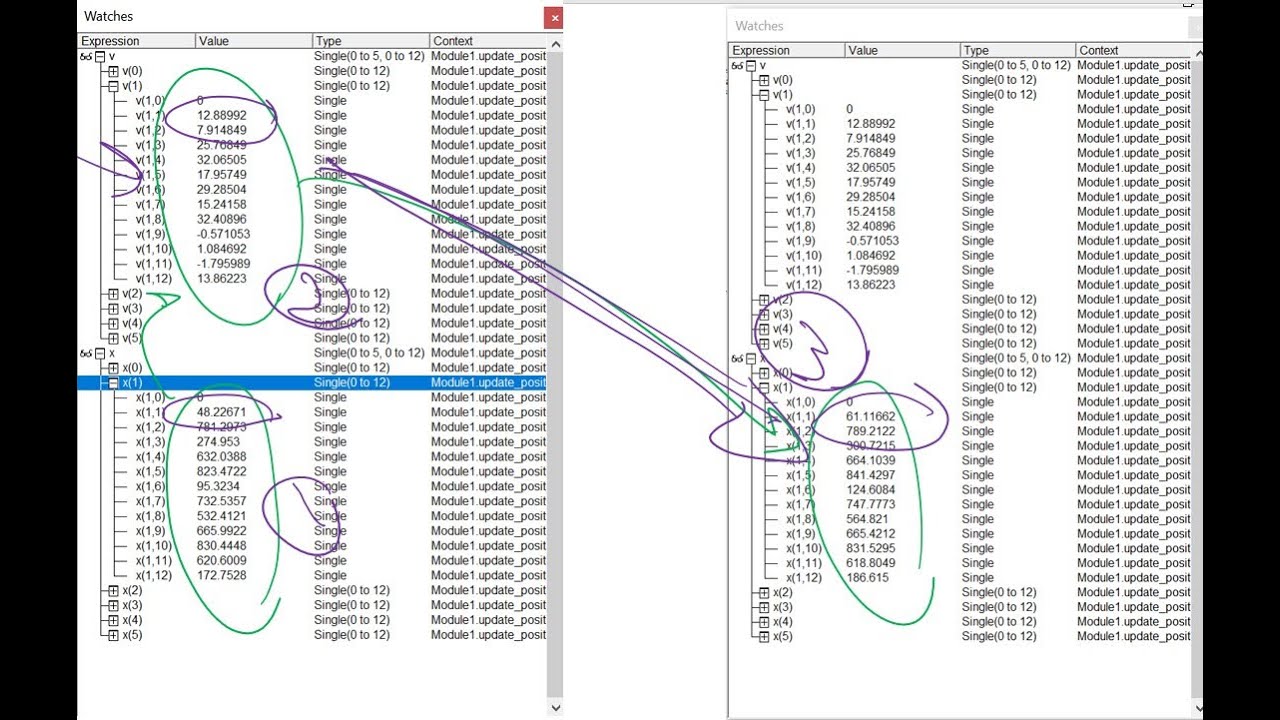Collapse v(1) in right Watches window
Image resolution: width=1280 pixels, height=720 pixels.
[764, 95]
